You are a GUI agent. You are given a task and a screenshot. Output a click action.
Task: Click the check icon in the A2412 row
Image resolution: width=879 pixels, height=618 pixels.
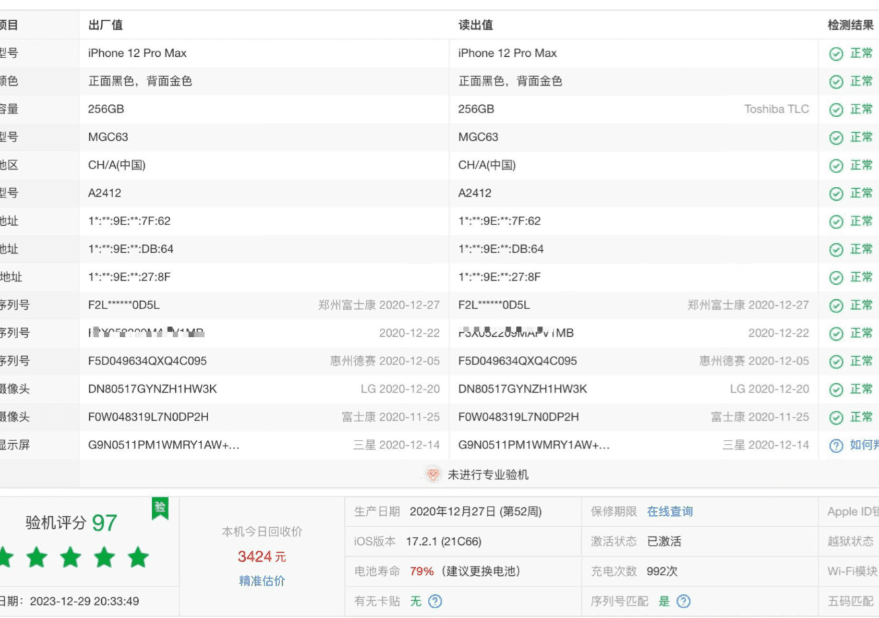pyautogui.click(x=836, y=193)
